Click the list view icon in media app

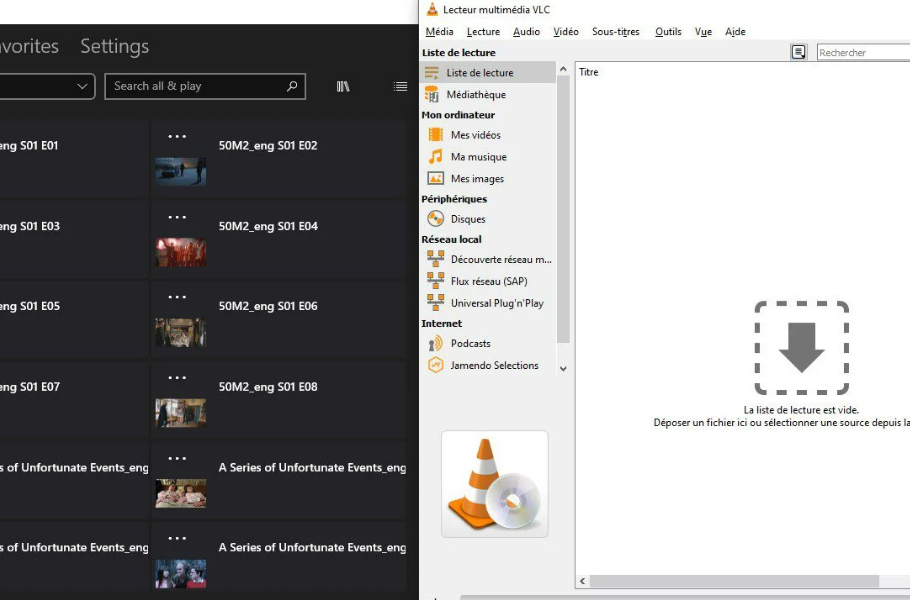(400, 86)
